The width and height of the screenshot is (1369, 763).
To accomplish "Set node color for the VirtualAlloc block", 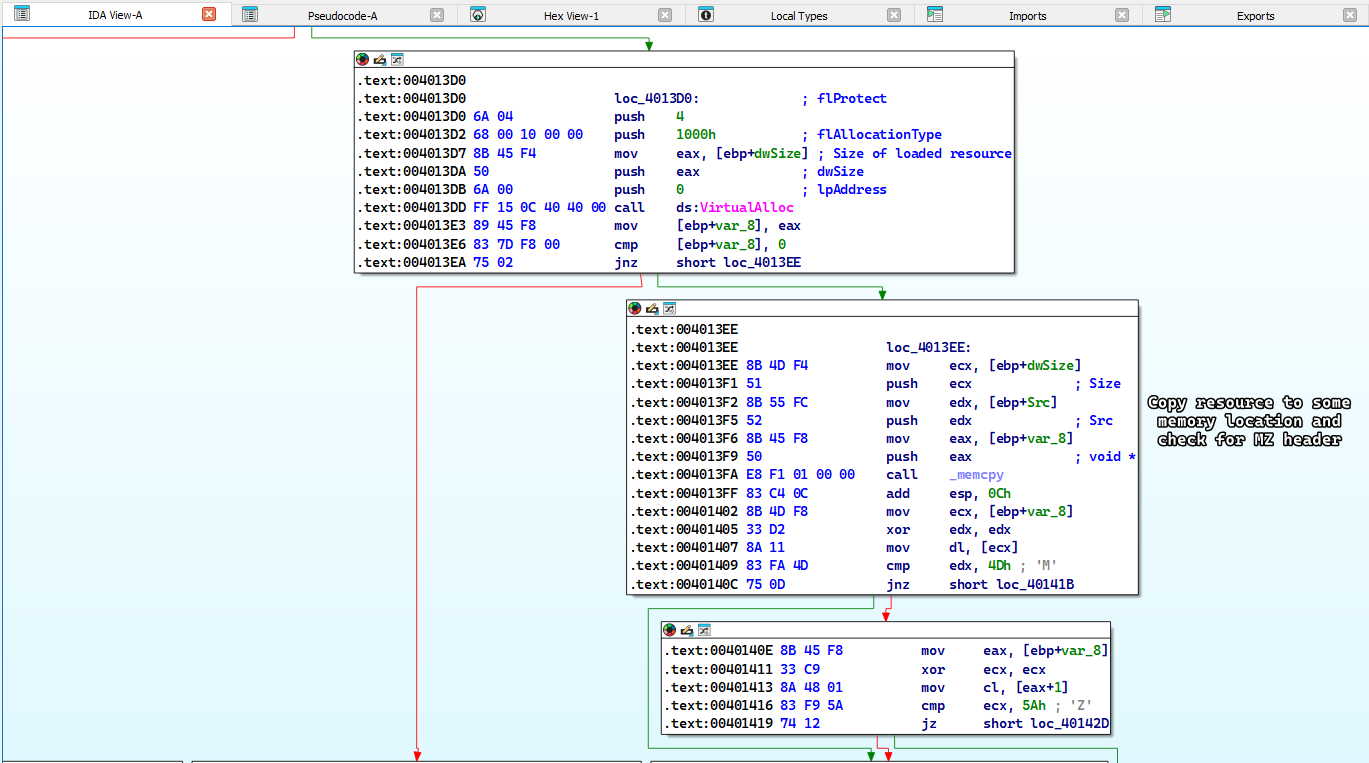I will pos(363,60).
